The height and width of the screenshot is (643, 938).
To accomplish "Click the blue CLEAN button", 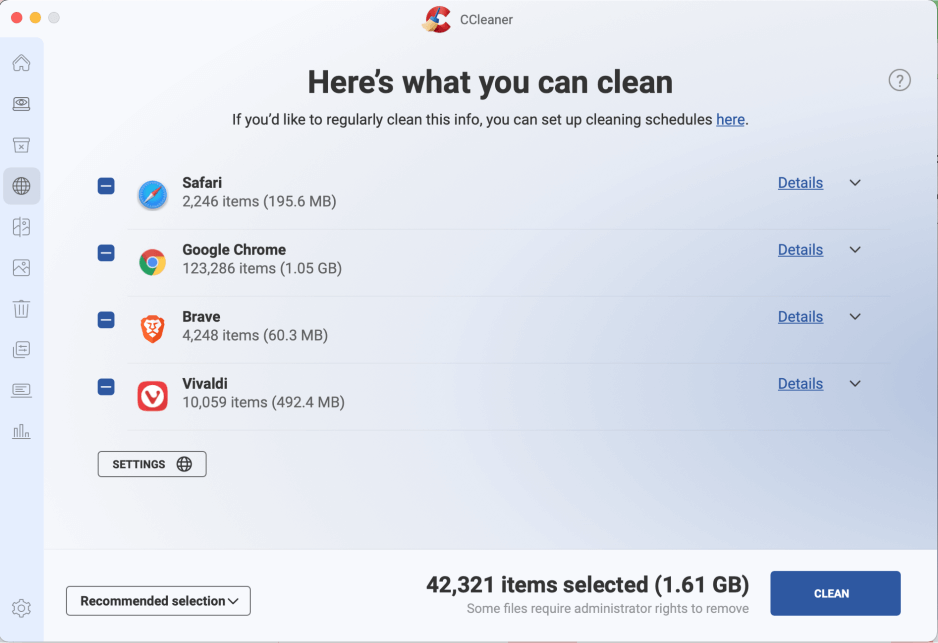I will tap(835, 593).
